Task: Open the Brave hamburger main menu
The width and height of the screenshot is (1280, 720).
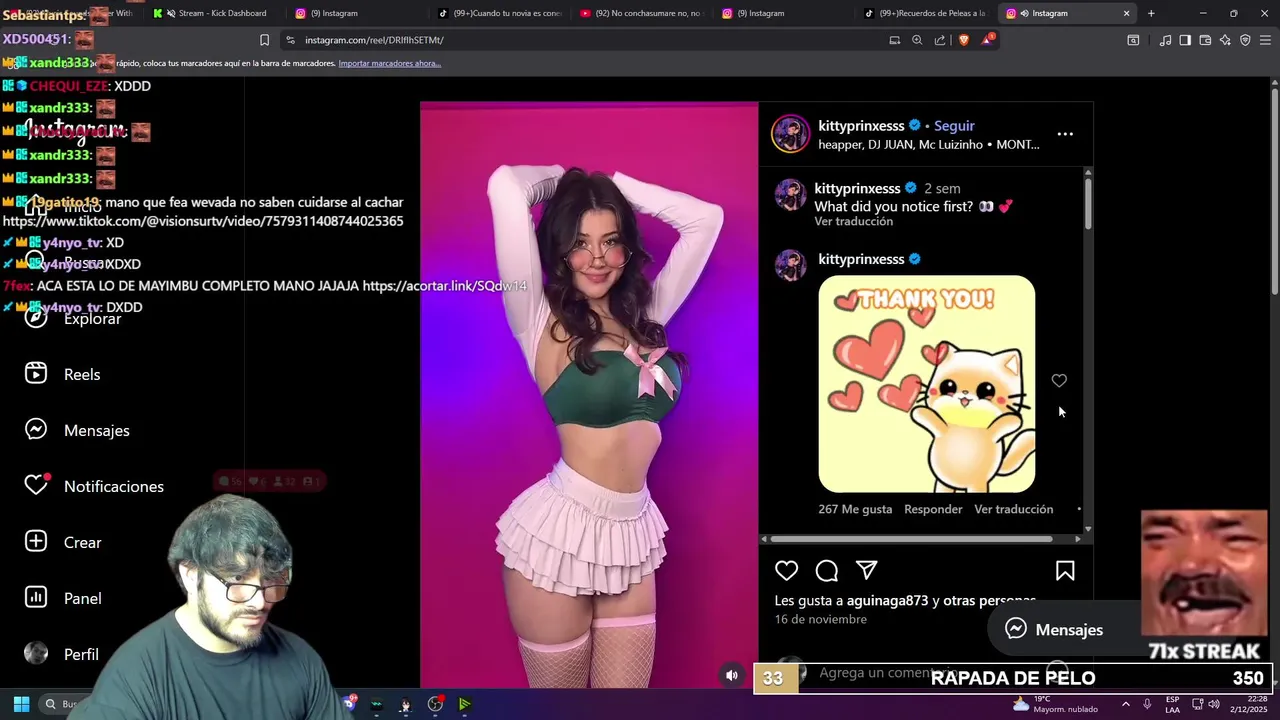Action: coord(1265,40)
